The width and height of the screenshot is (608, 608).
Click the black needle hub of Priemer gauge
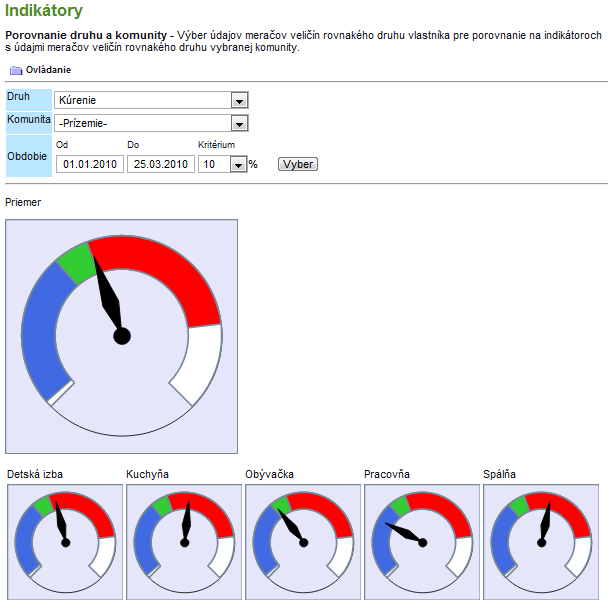pos(122,336)
